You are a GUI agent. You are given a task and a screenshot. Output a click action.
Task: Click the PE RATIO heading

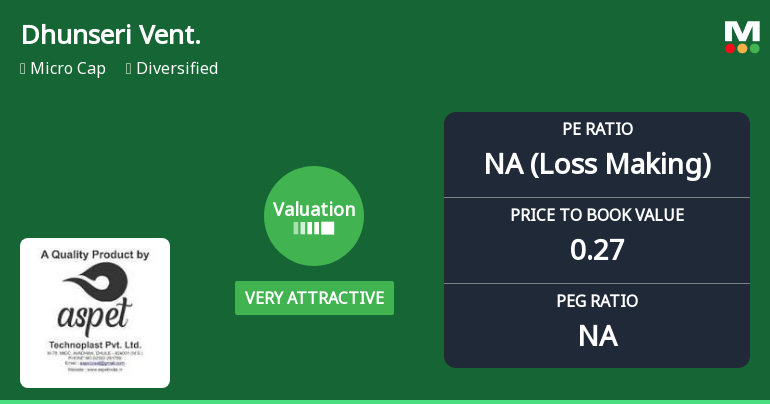coord(597,130)
